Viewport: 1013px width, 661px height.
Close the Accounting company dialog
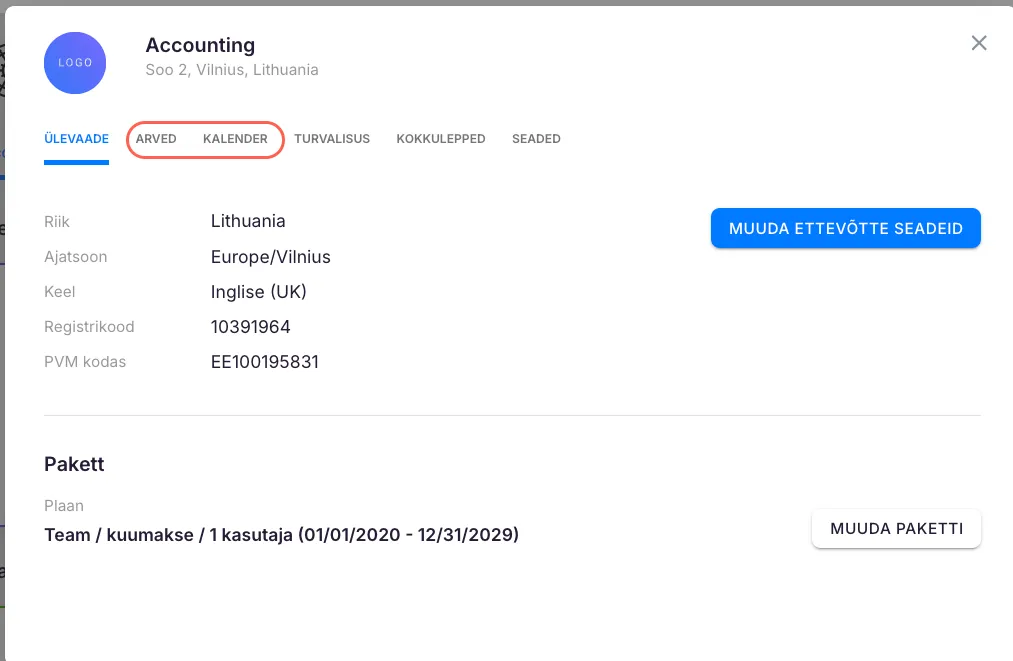tap(979, 43)
